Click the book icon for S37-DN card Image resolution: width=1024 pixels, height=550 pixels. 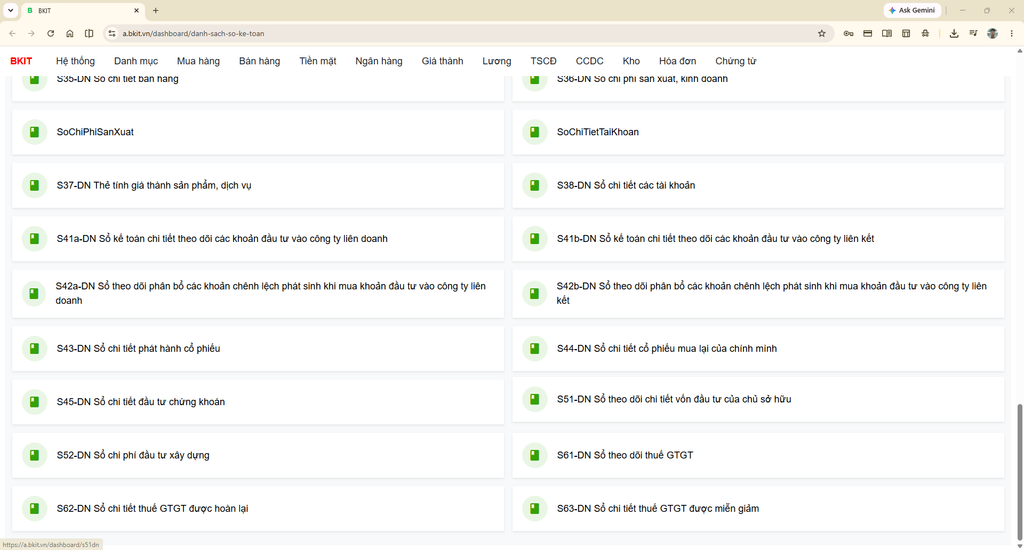pos(35,186)
